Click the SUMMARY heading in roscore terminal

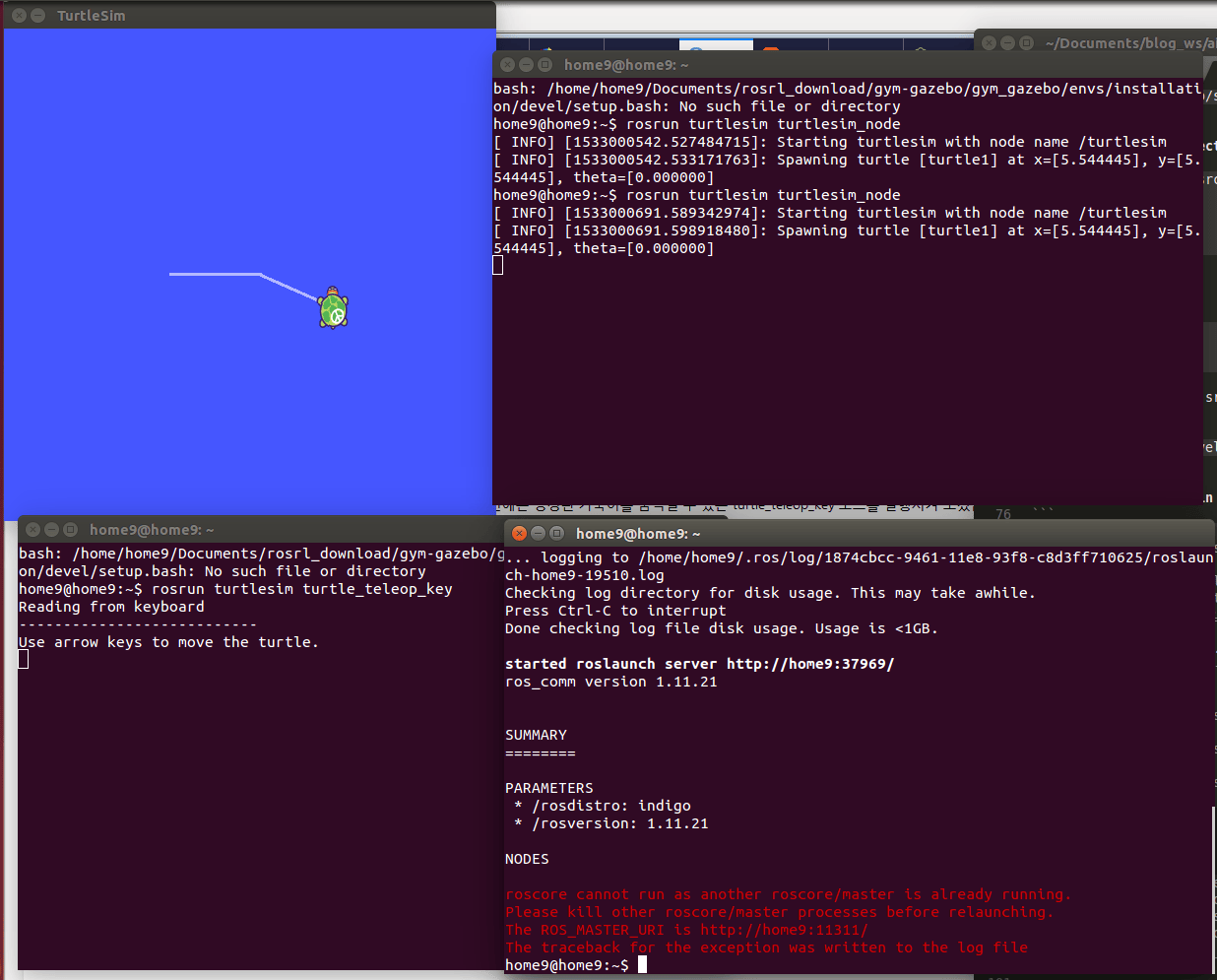click(536, 735)
